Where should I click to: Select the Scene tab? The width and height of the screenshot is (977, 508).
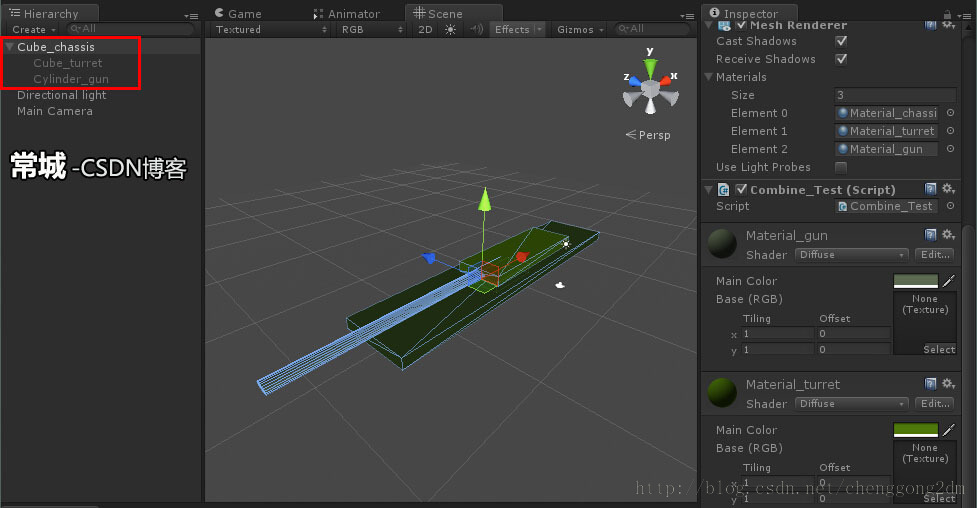453,14
